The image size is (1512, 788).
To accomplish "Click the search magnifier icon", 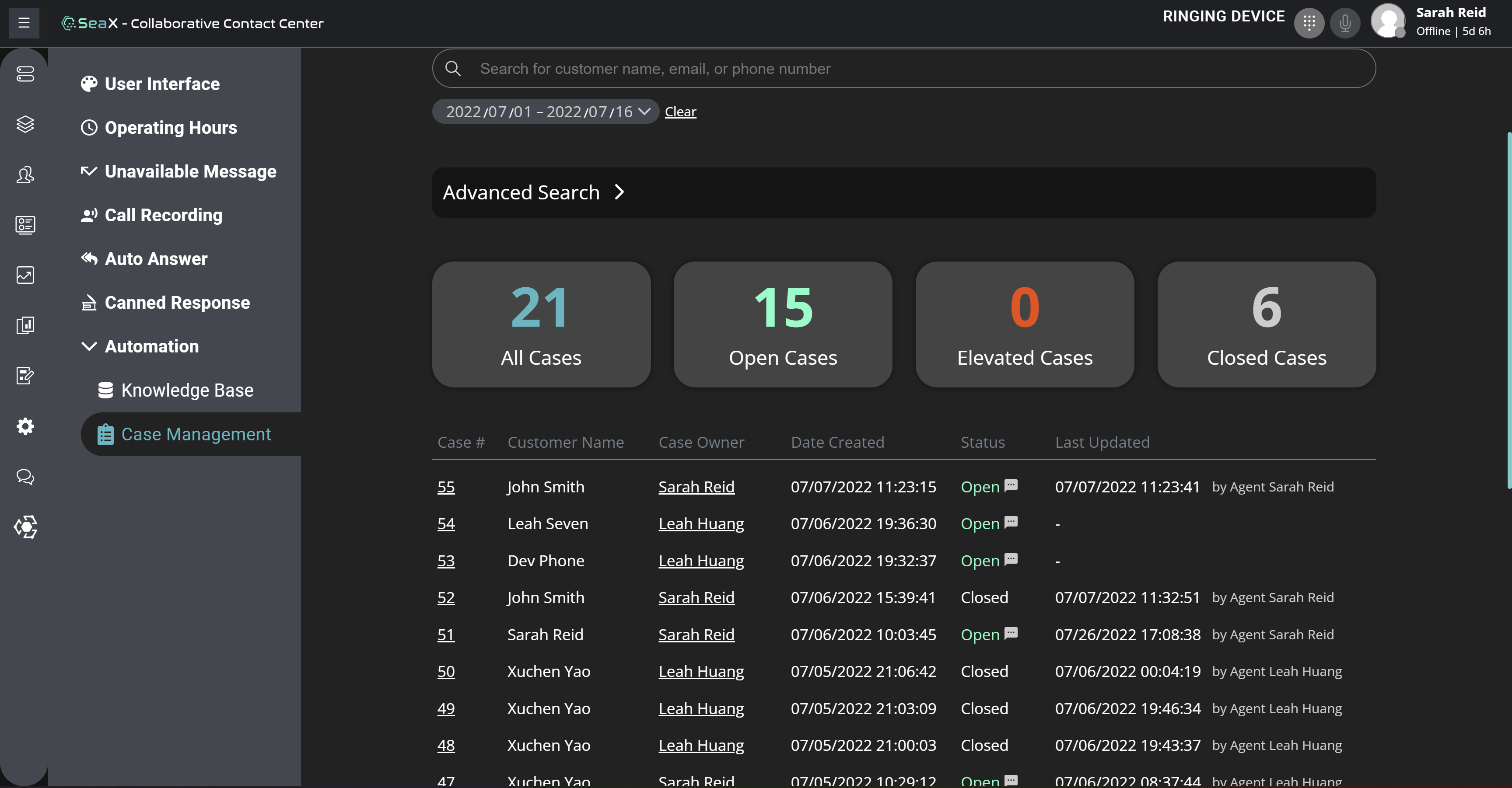I will pyautogui.click(x=452, y=68).
